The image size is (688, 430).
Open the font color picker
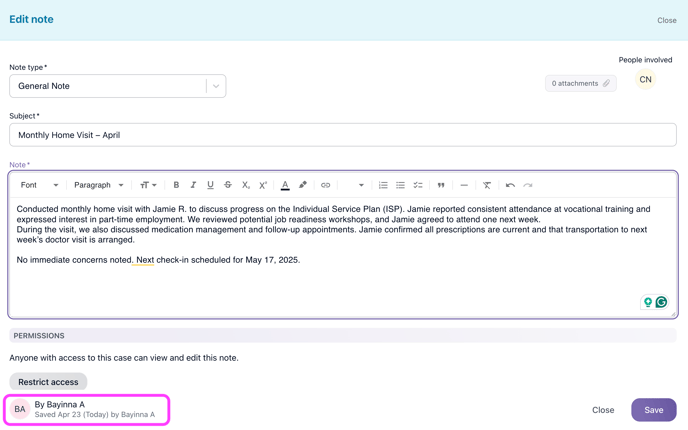[285, 185]
